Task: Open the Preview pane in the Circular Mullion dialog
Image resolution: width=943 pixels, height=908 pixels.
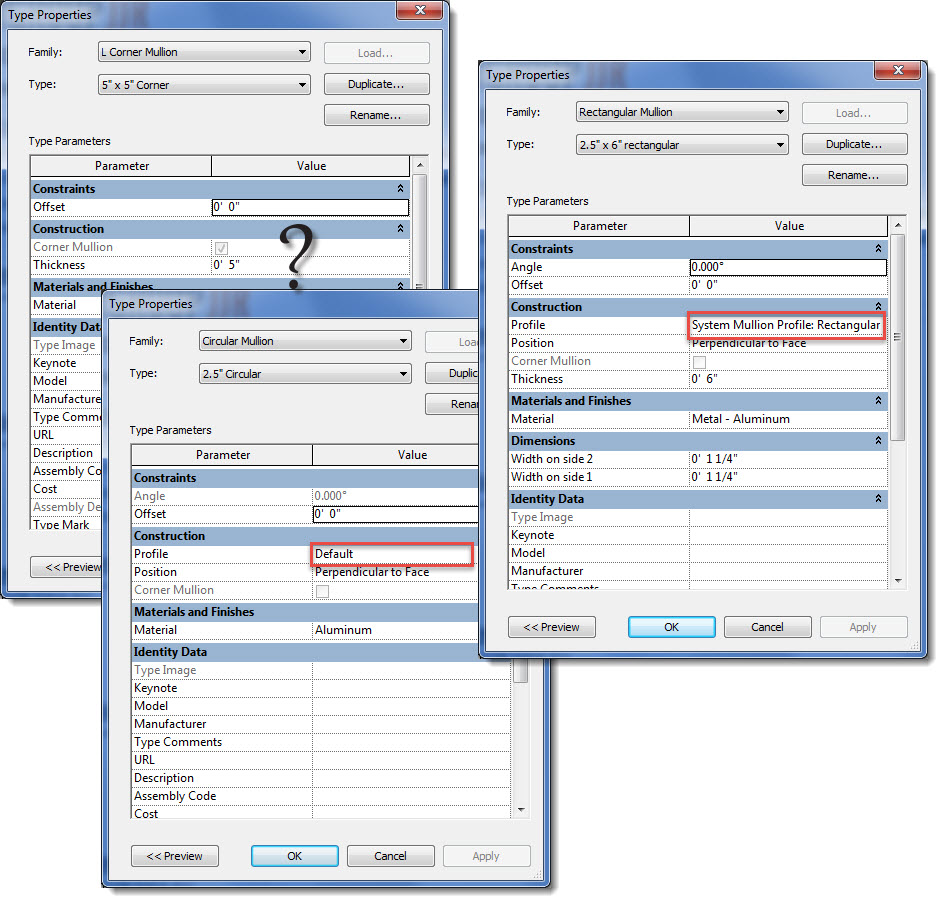Action: (x=174, y=856)
